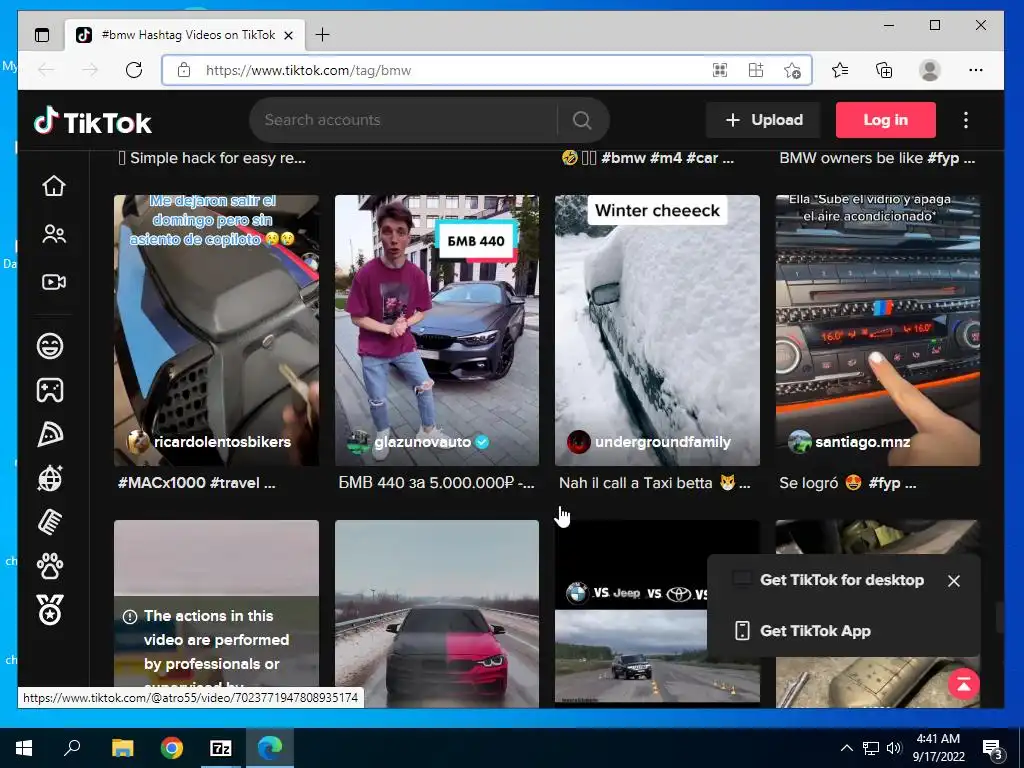
Task: Launch Google Chrome from taskbar
Action: pyautogui.click(x=172, y=748)
